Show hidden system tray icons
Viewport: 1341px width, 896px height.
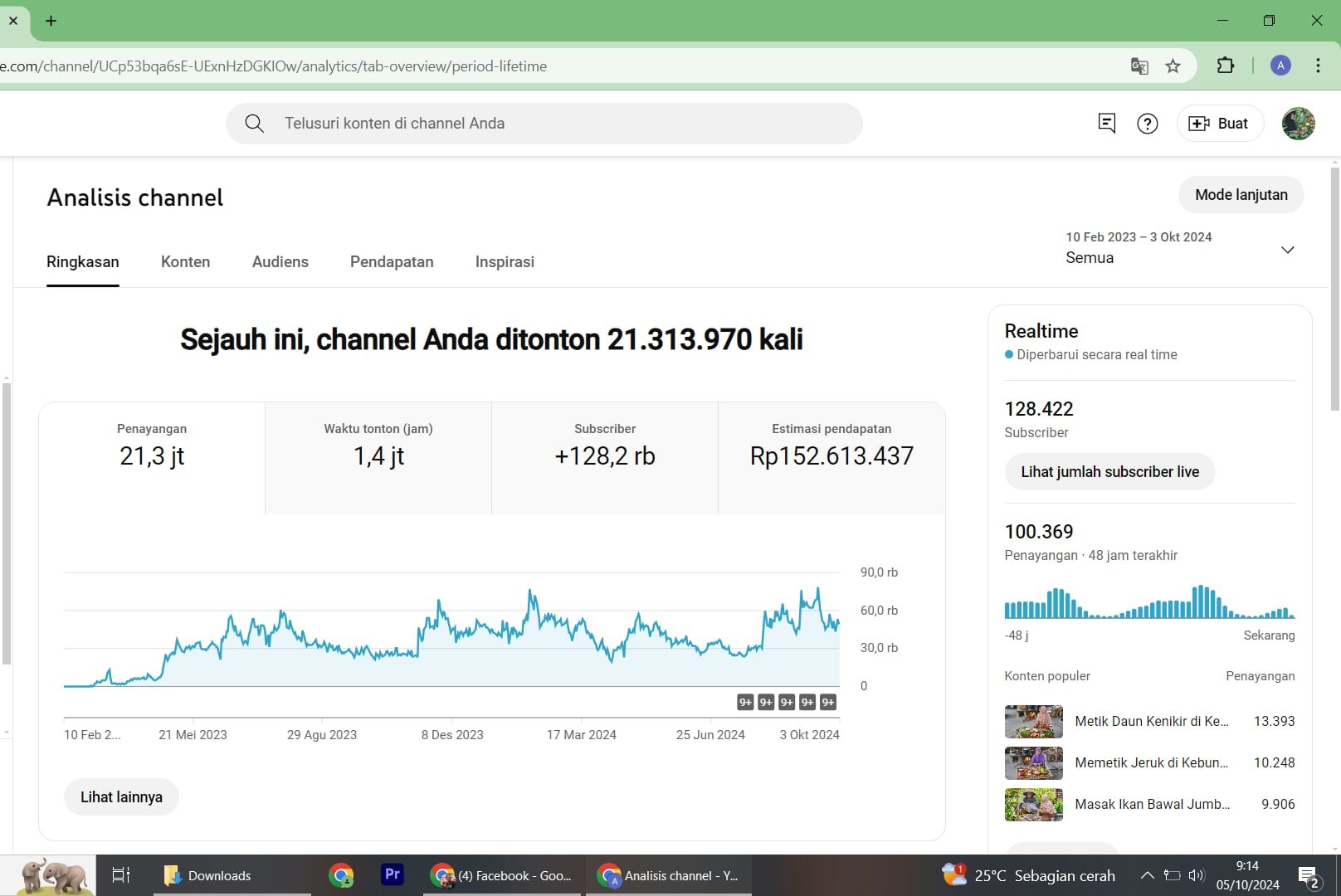click(1147, 875)
